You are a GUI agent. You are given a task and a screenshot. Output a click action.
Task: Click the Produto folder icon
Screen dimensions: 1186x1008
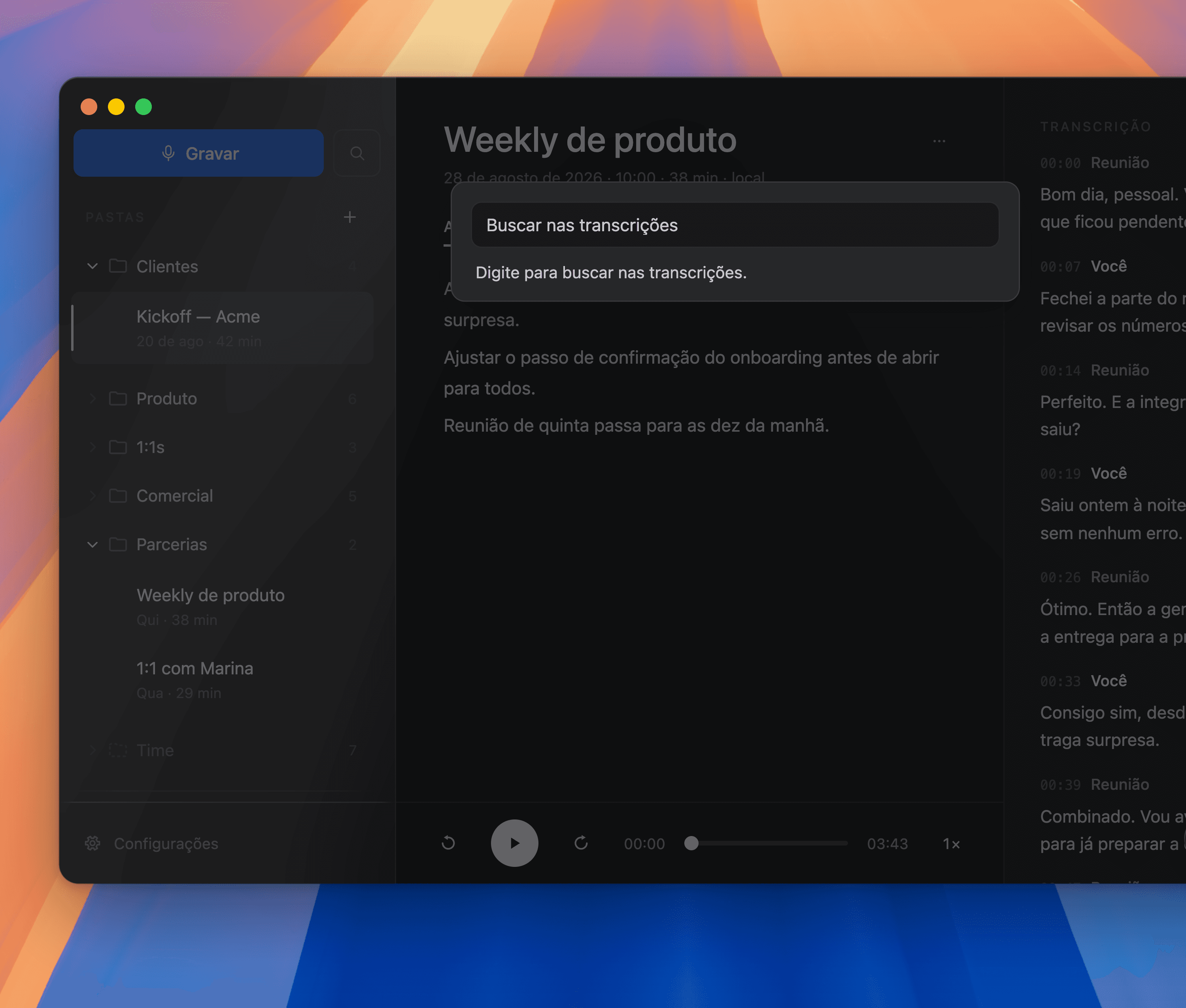click(x=118, y=398)
